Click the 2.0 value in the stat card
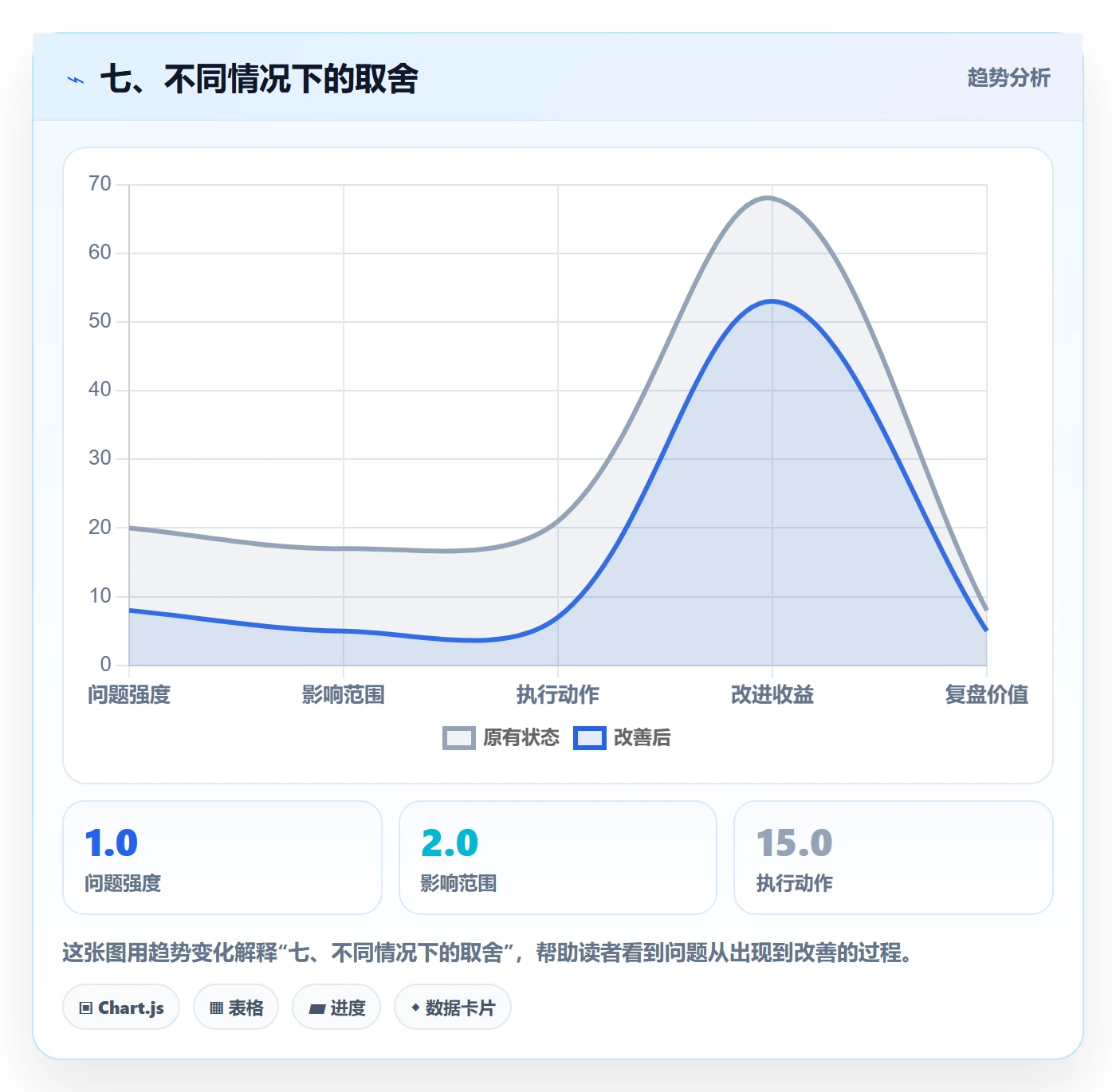This screenshot has width=1116, height=1092. click(x=450, y=843)
